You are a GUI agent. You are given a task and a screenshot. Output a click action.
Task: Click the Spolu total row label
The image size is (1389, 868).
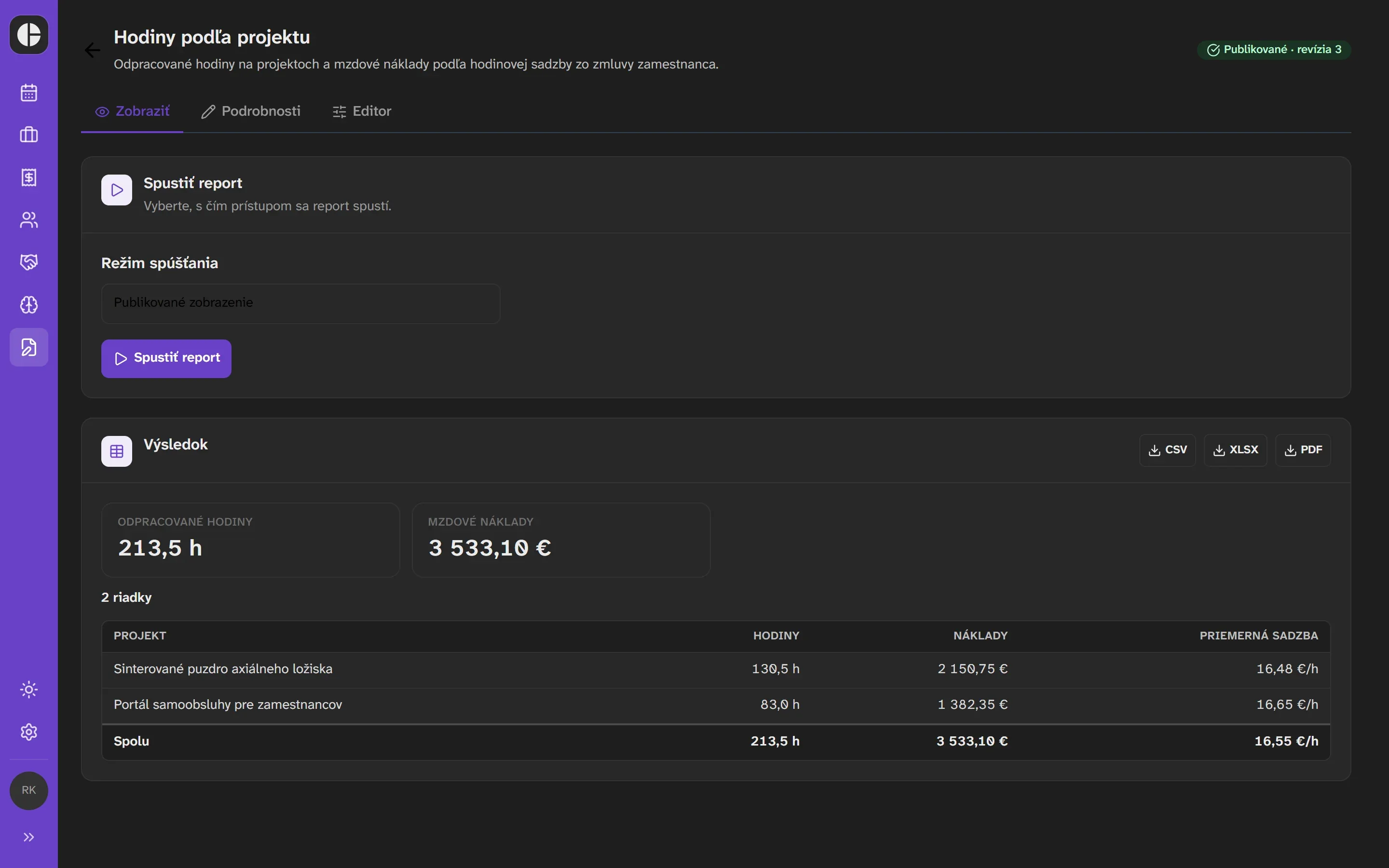click(132, 741)
